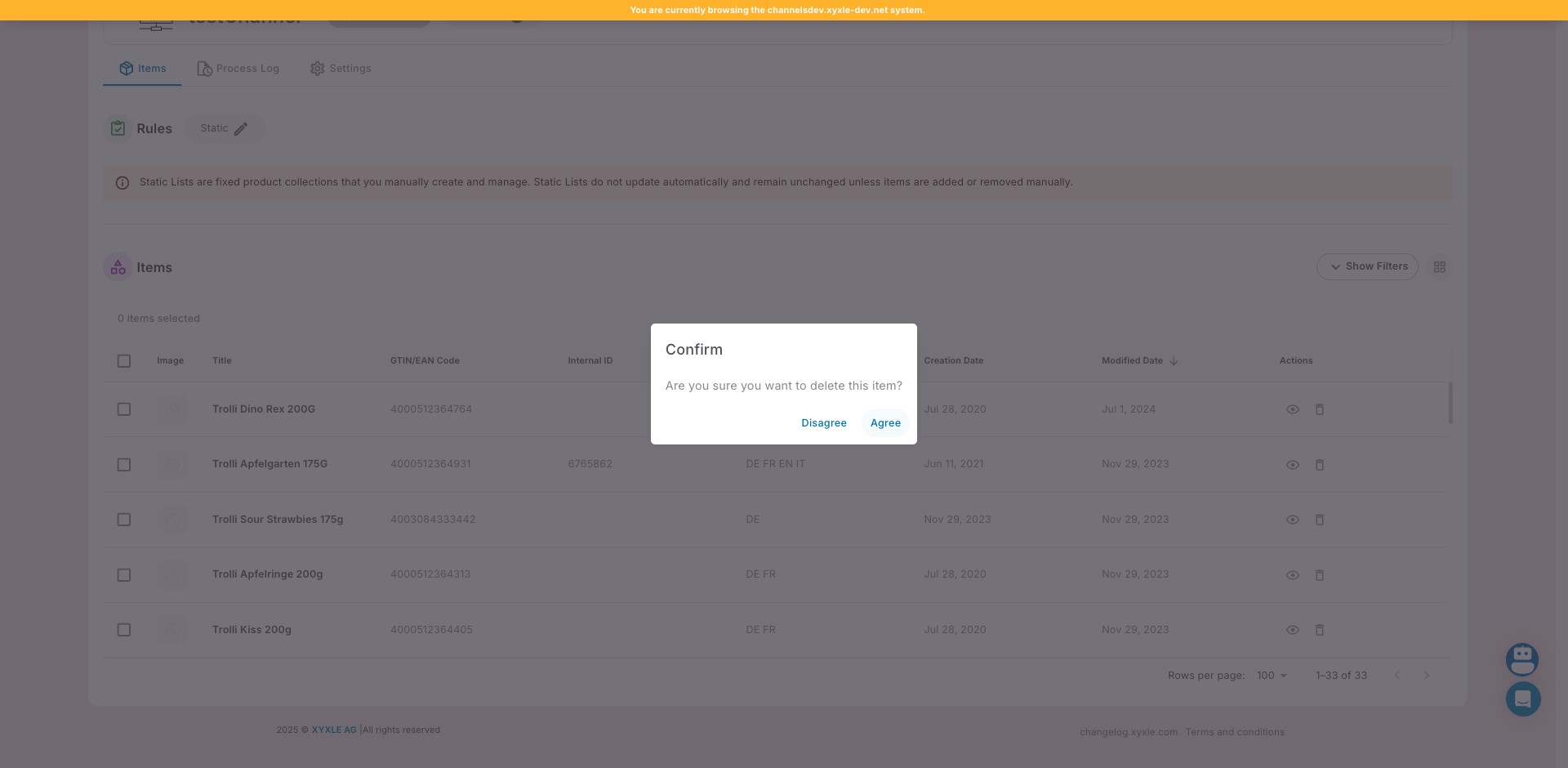Select the Trolli Dino Rex 200G checkbox
The image size is (1568, 768).
point(124,409)
